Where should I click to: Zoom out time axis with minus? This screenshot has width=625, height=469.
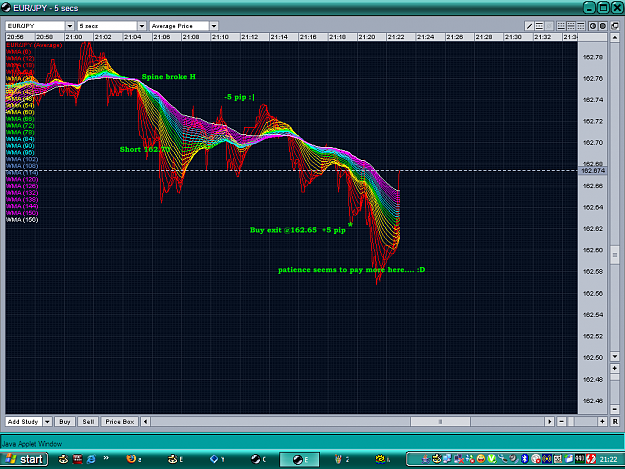pyautogui.click(x=561, y=422)
